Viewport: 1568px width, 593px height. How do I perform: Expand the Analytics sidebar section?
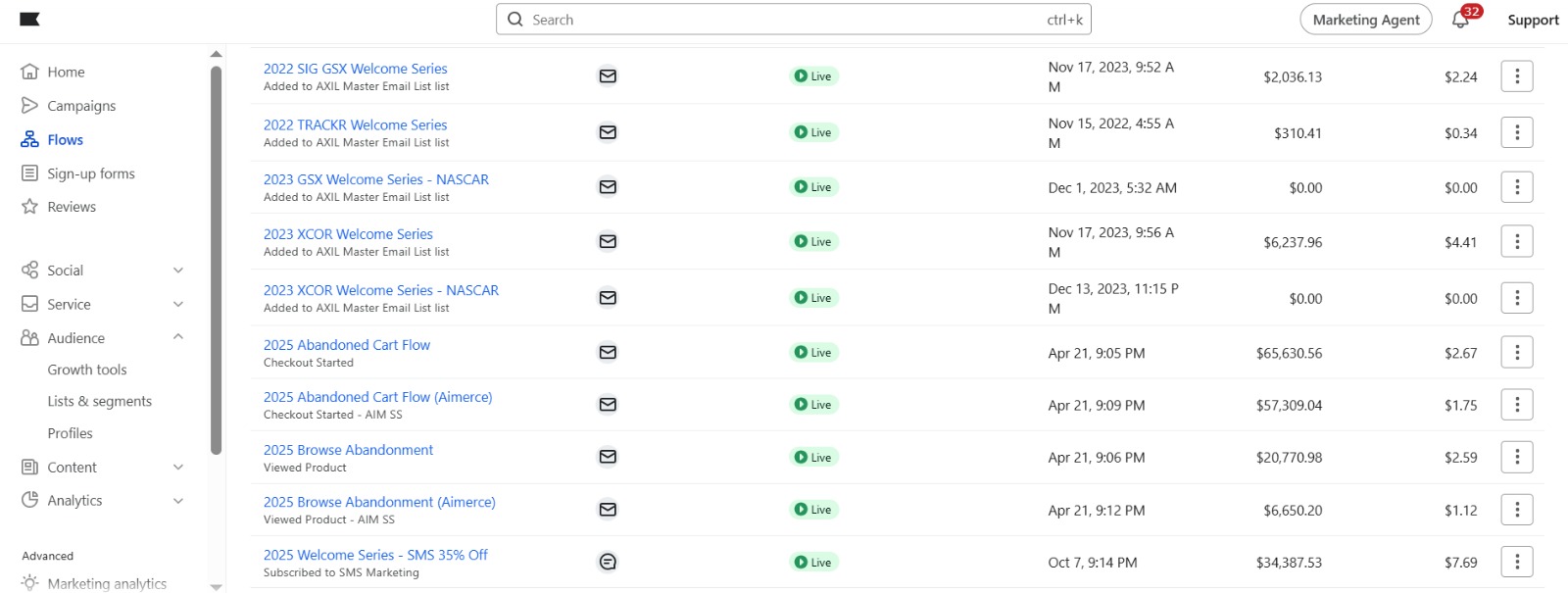(x=178, y=501)
